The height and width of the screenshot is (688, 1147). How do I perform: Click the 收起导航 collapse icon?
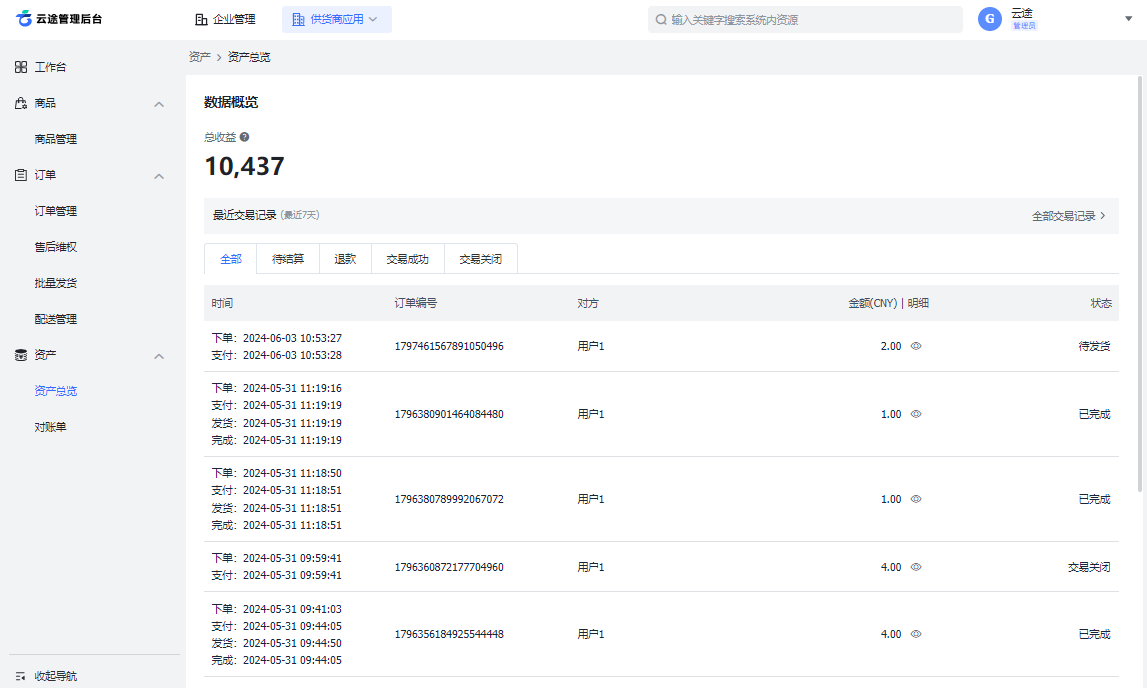[x=20, y=676]
